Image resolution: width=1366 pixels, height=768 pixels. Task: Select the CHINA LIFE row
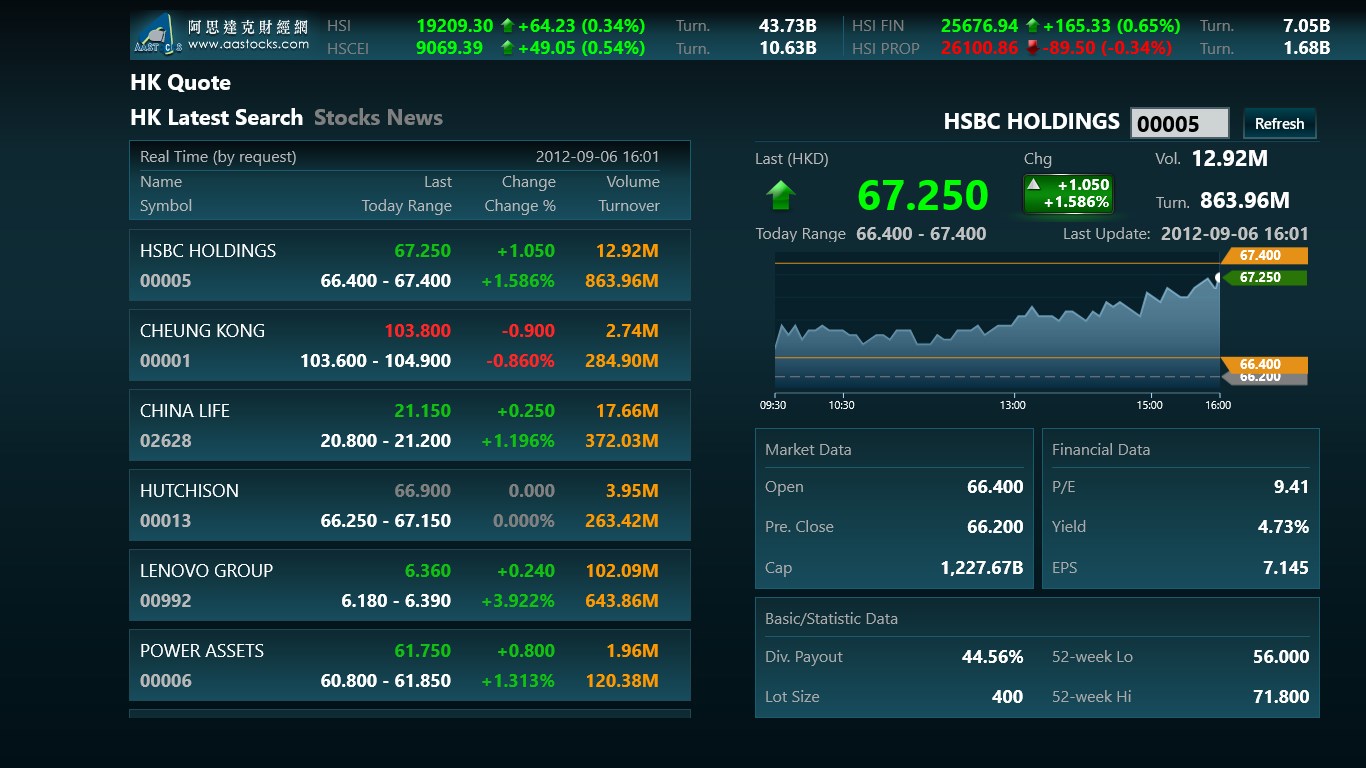click(410, 425)
